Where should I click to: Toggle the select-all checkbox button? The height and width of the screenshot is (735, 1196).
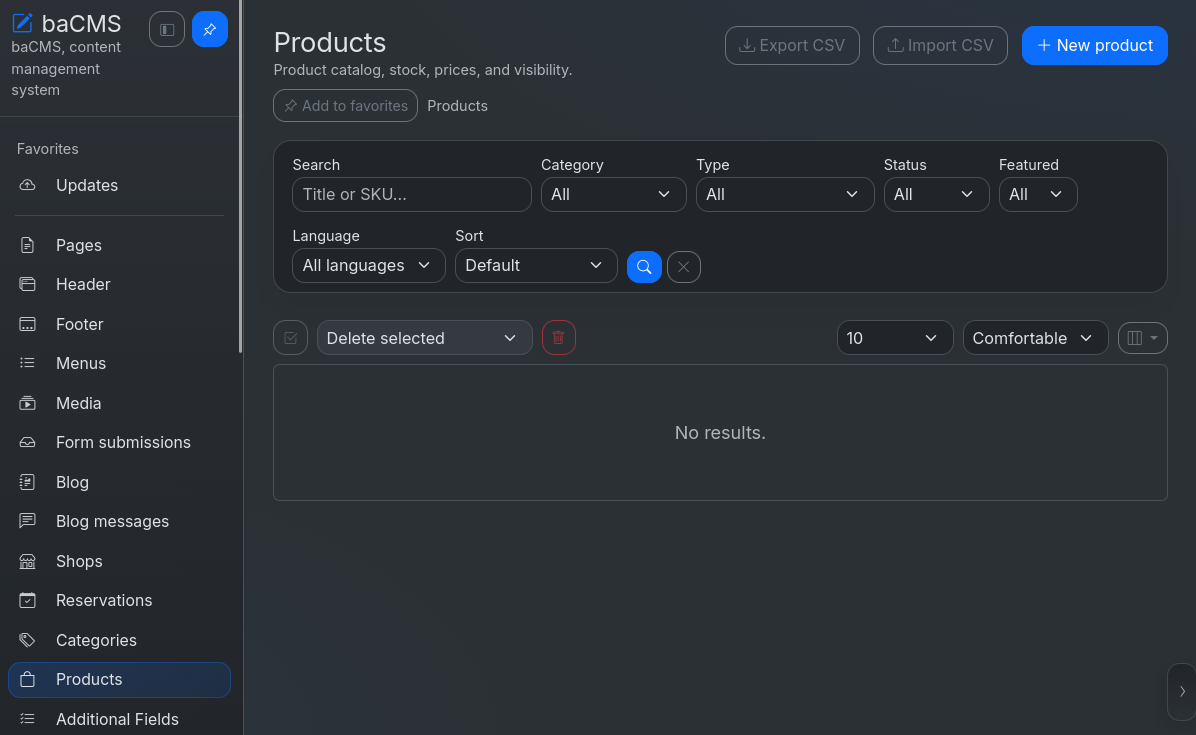[291, 338]
